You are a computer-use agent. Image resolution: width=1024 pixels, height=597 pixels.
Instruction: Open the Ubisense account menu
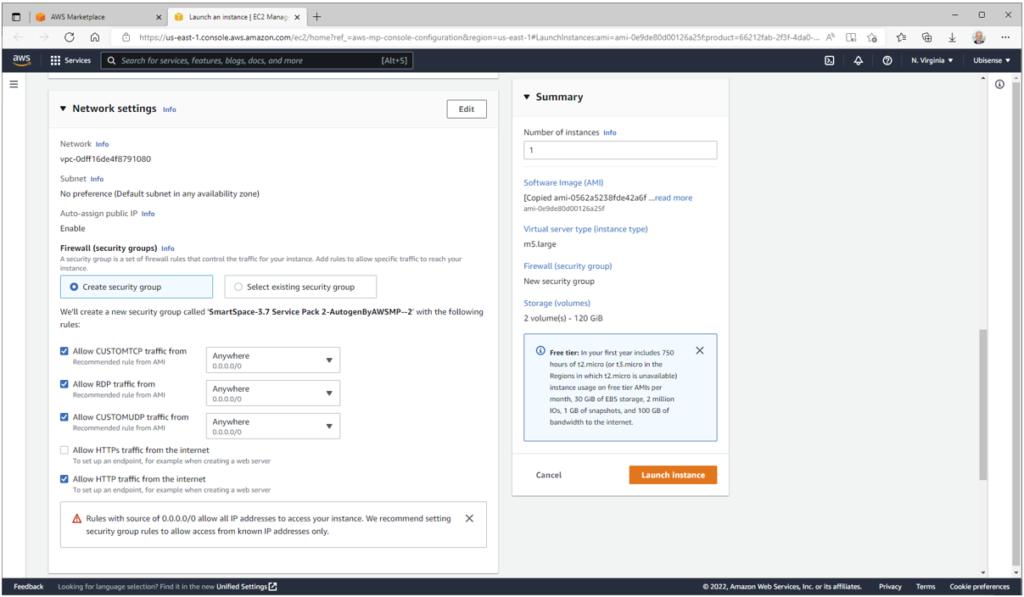991,60
